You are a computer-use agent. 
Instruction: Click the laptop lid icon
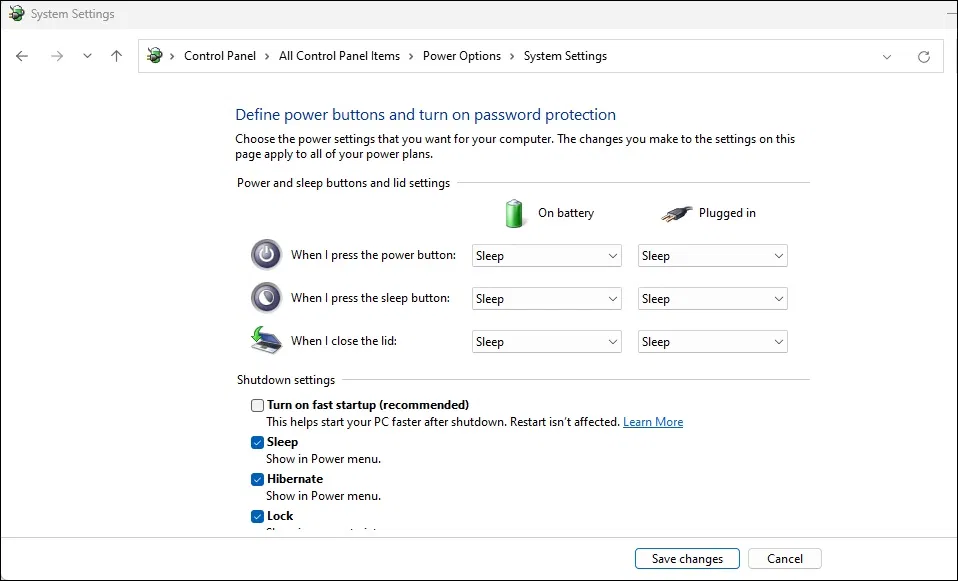pos(264,340)
